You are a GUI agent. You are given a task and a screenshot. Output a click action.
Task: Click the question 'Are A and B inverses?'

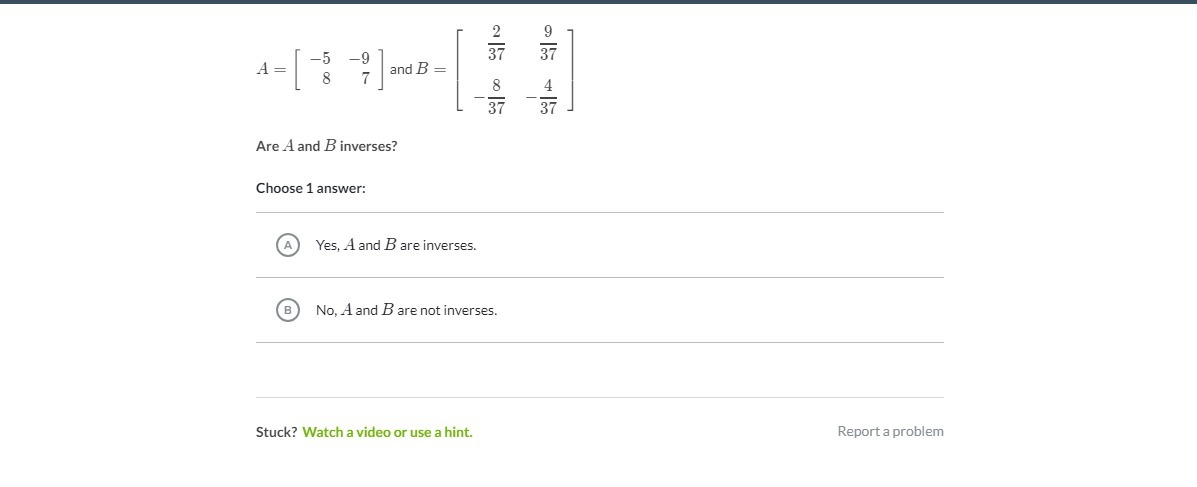(x=327, y=146)
